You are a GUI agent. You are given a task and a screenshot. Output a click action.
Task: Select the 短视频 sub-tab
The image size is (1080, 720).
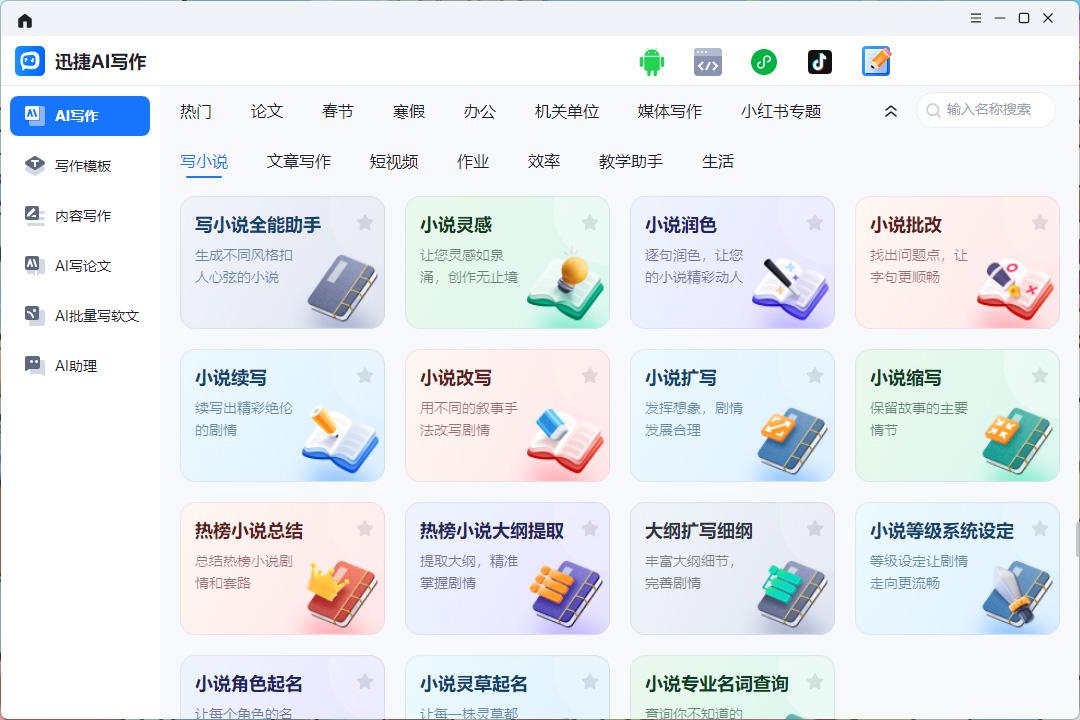tap(394, 162)
